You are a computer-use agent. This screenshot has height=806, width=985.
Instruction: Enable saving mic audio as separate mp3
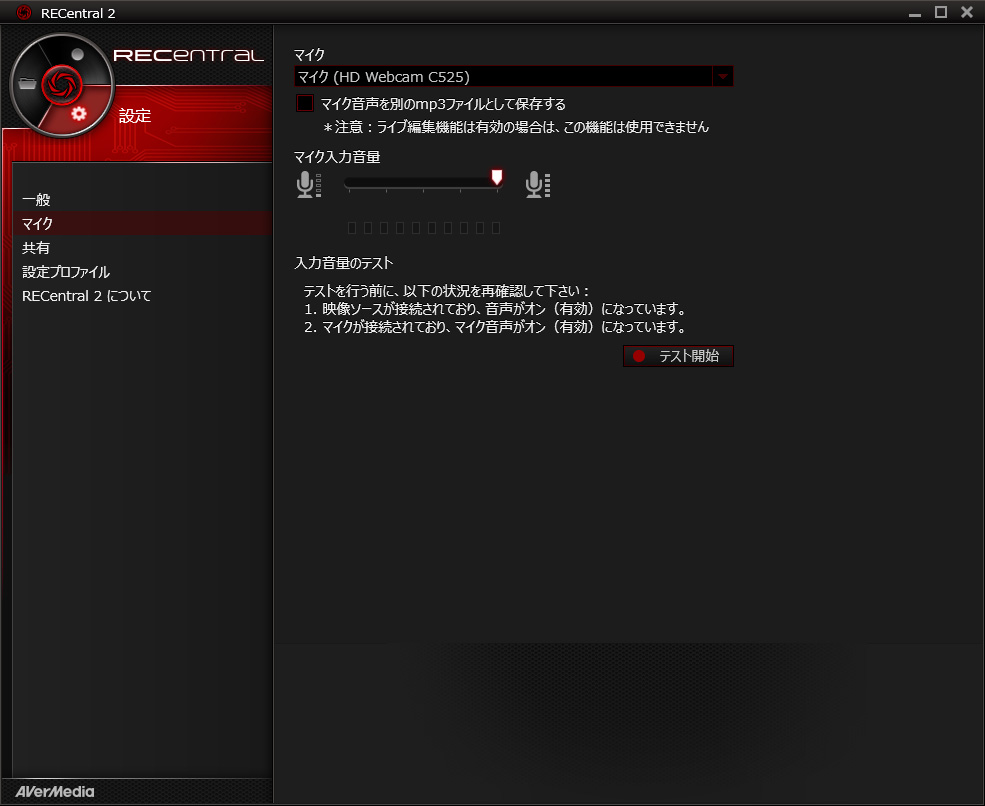(305, 103)
